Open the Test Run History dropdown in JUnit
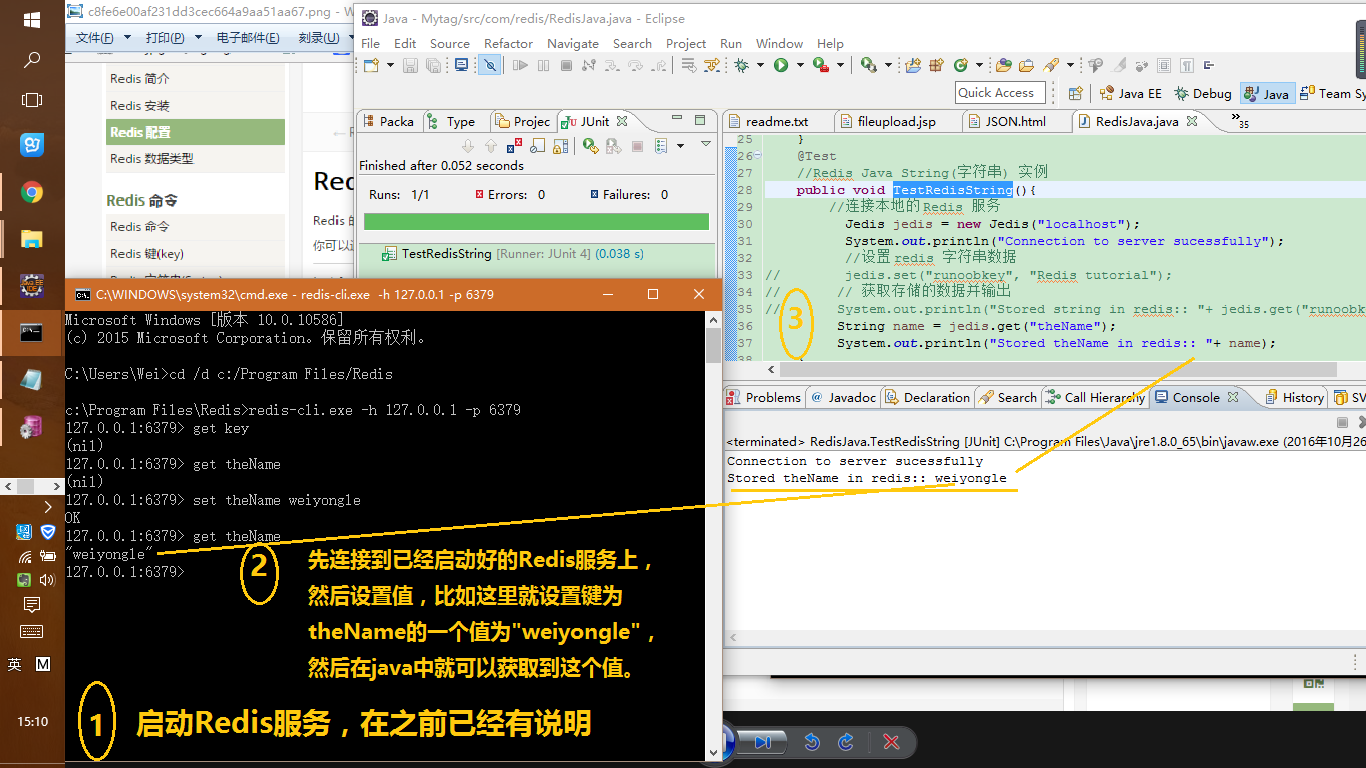 click(678, 146)
